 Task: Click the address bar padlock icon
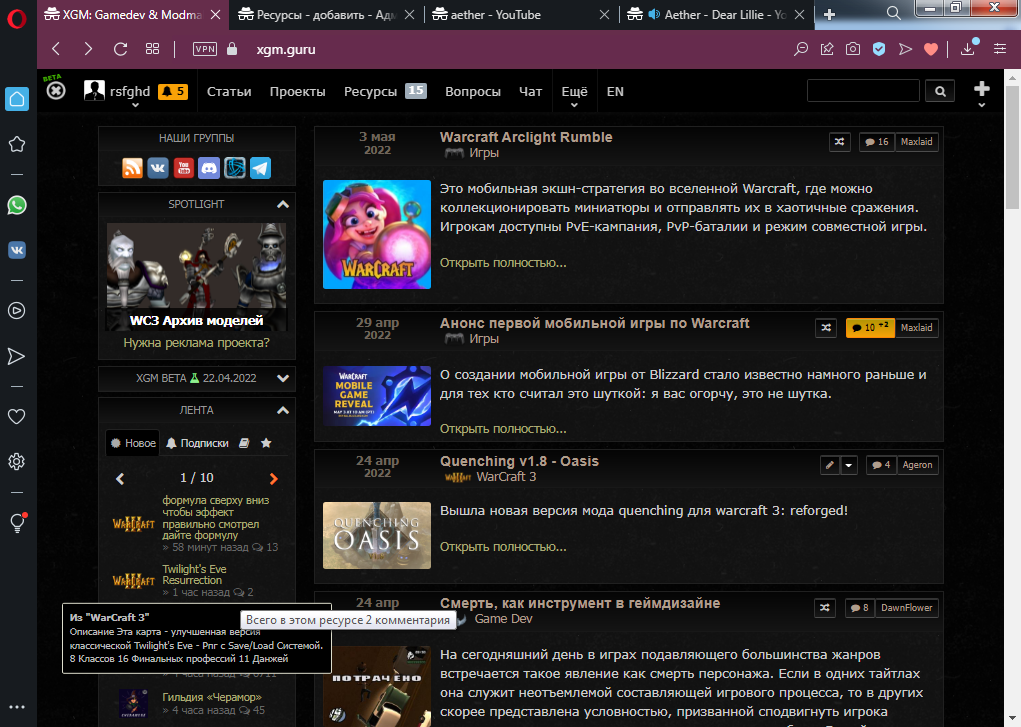coord(232,49)
